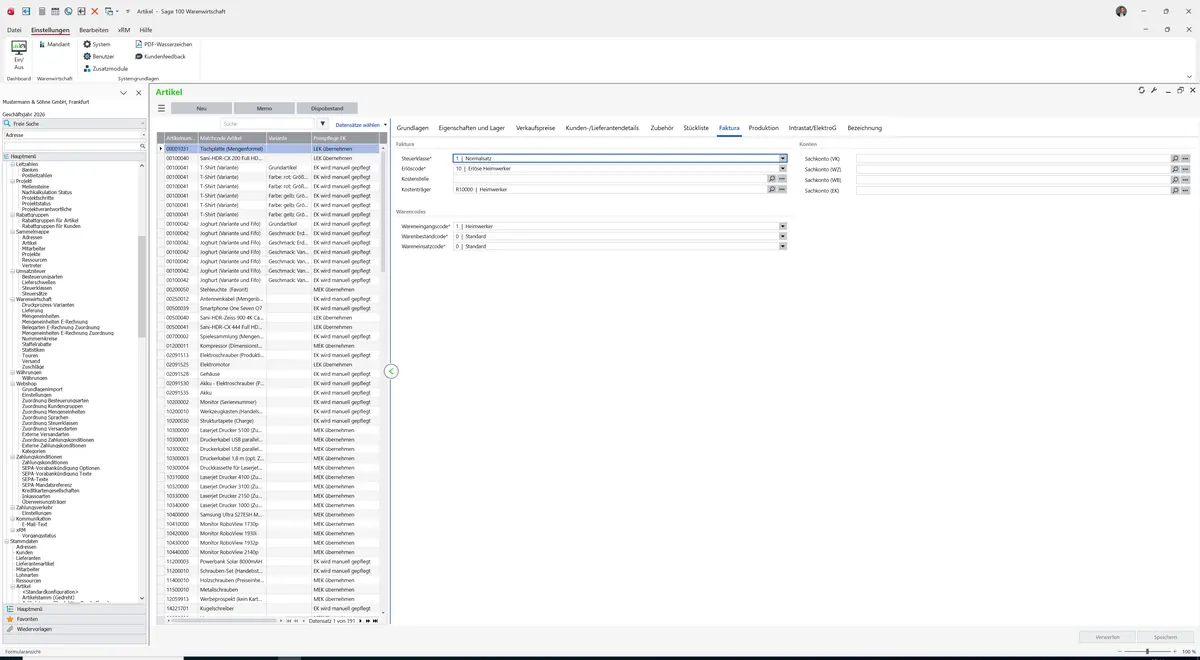Adjust the zoom slider in status bar

point(1147,652)
